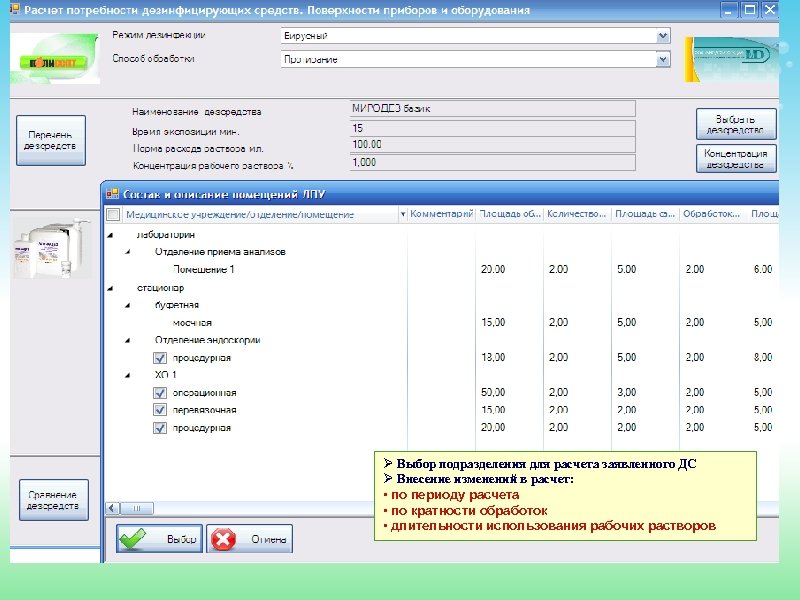Sort by the Обработок... column header
Image resolution: width=800 pixels, height=600 pixels.
(713, 214)
